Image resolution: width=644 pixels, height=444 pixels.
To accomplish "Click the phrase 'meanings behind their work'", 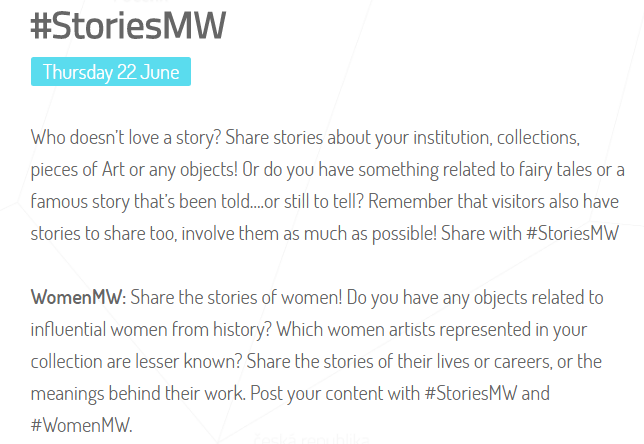I will click(136, 393).
